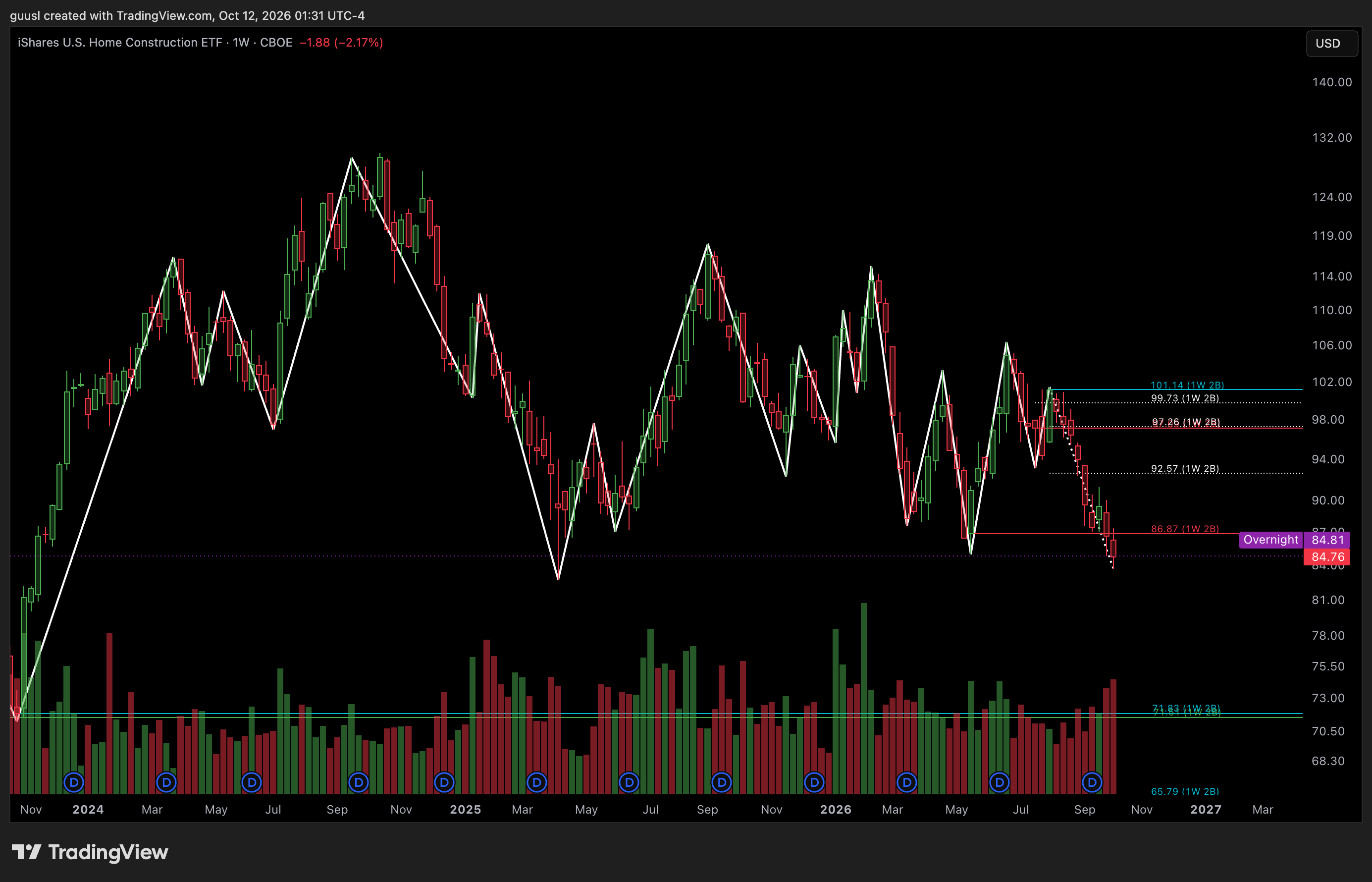Image resolution: width=1372 pixels, height=882 pixels.
Task: Select the 65.79 (1W 2B) level label
Action: (x=1185, y=791)
